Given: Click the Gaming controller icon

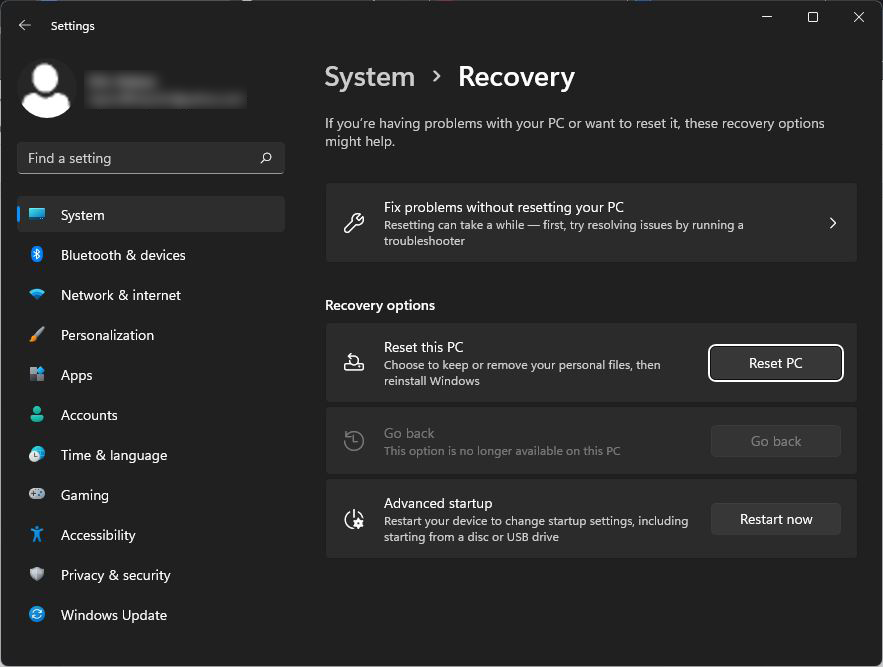Looking at the screenshot, I should pyautogui.click(x=37, y=495).
